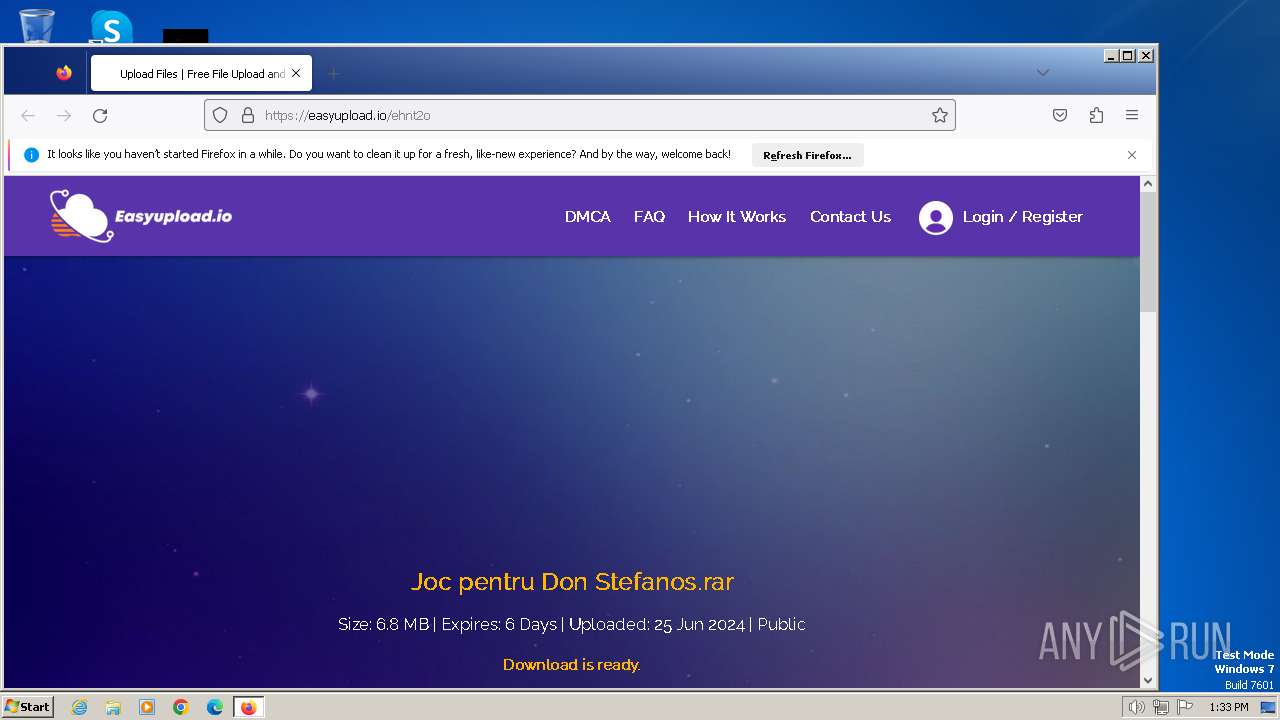The height and width of the screenshot is (720, 1280).
Task: Dismiss the Firefox refresh notification bar
Action: coord(1132,155)
